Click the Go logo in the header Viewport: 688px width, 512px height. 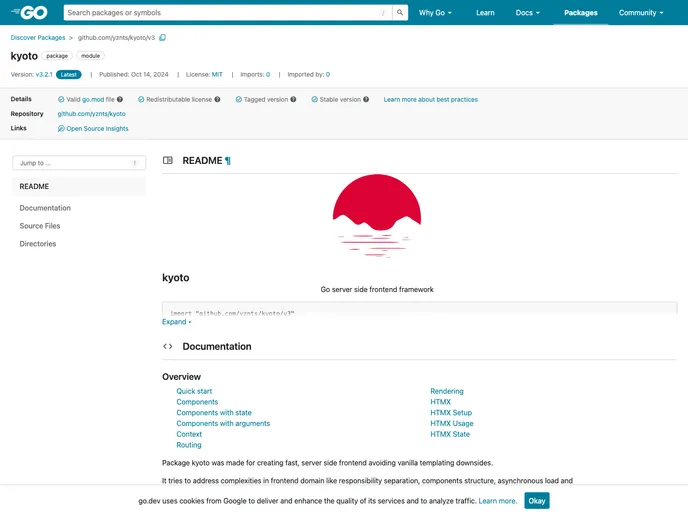29,13
